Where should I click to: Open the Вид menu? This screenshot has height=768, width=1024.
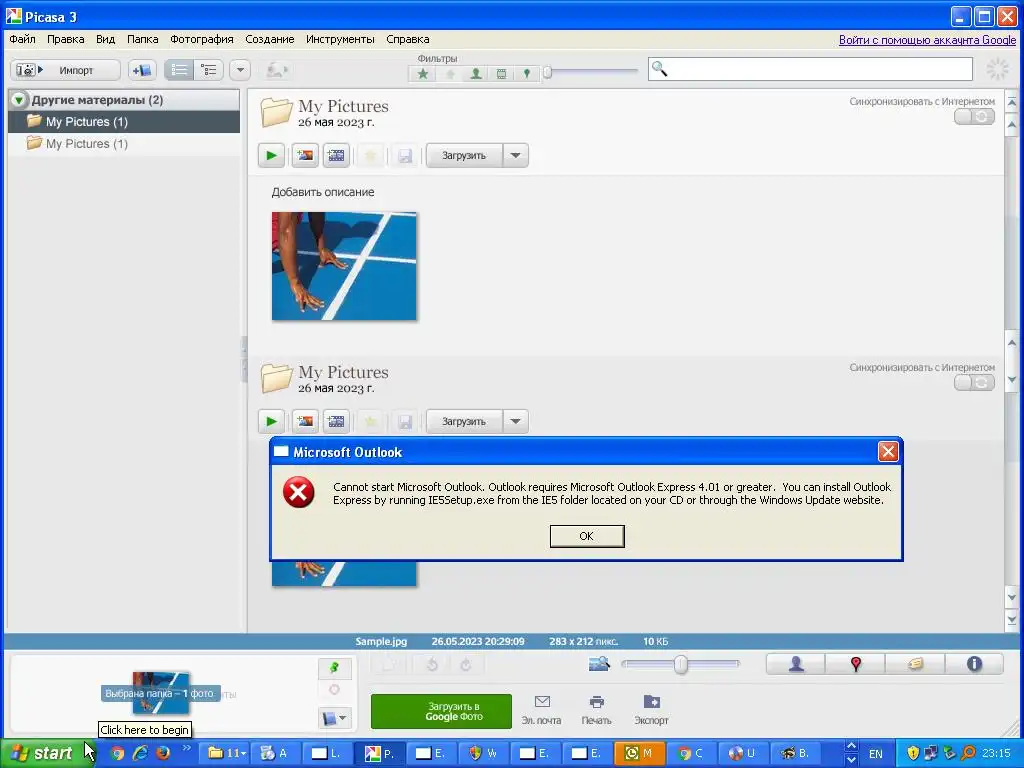pyautogui.click(x=105, y=39)
